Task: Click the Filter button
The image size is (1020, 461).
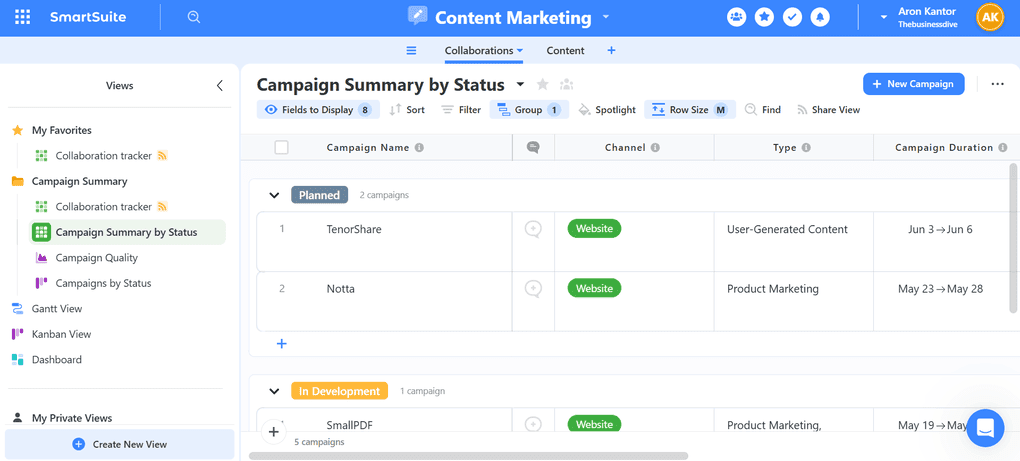Action: click(x=461, y=110)
